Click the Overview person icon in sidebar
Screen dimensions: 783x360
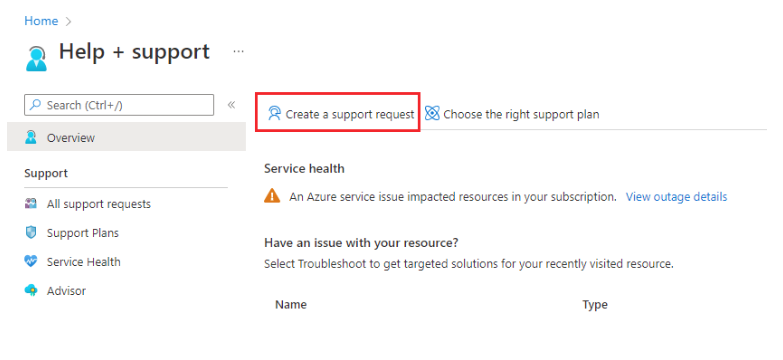pyautogui.click(x=30, y=137)
